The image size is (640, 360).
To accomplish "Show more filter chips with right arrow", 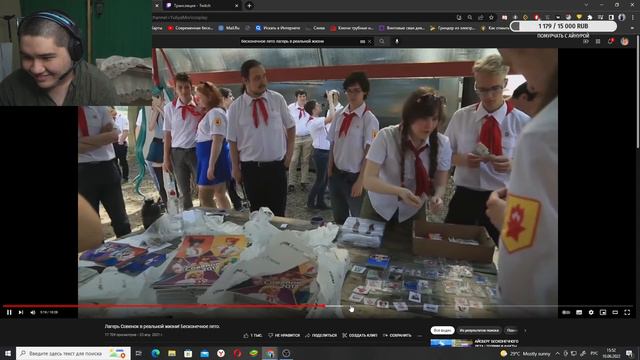I will tap(525, 330).
